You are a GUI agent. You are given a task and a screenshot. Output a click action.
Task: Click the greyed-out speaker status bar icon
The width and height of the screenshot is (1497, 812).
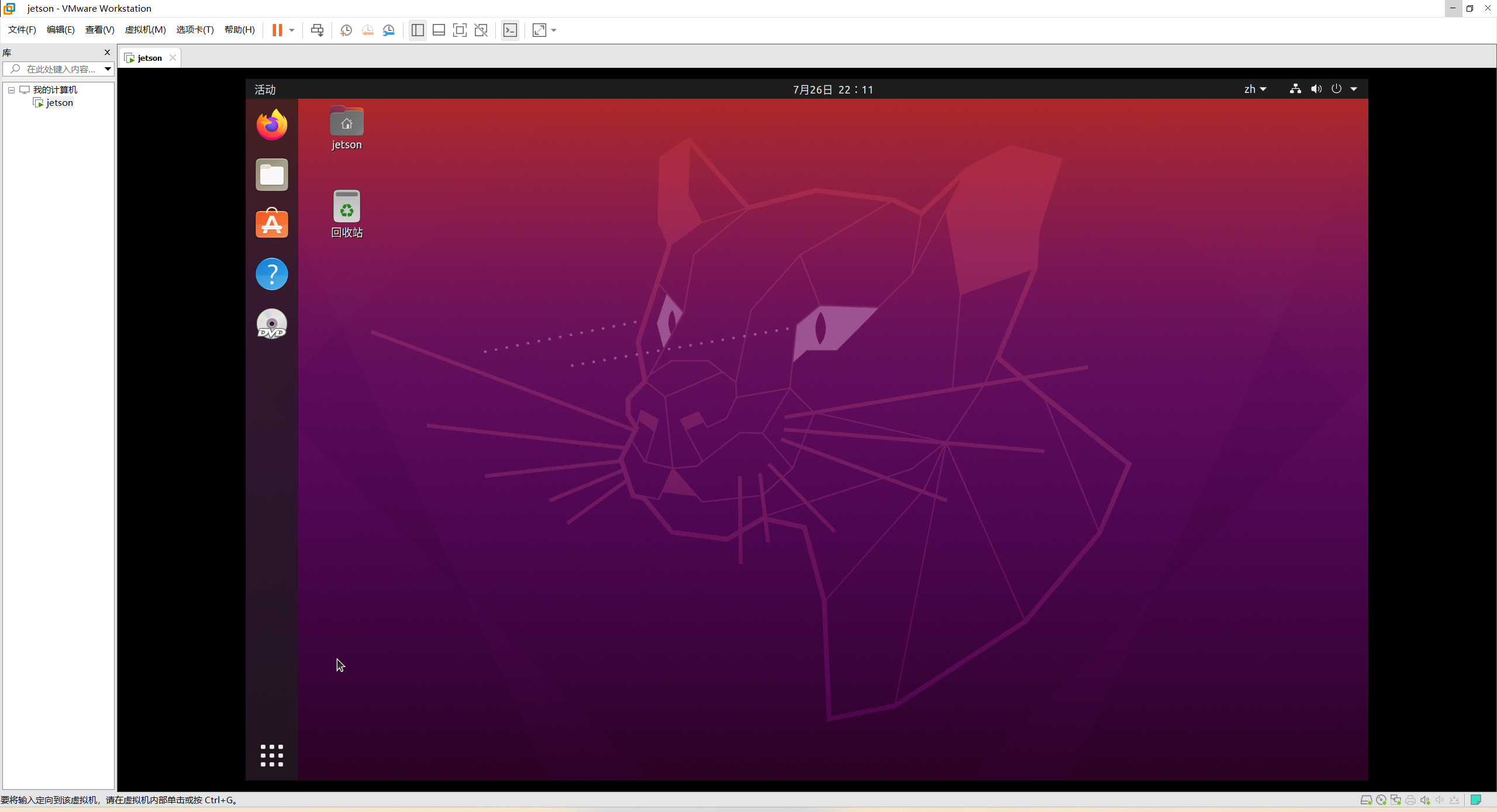coord(1440,800)
